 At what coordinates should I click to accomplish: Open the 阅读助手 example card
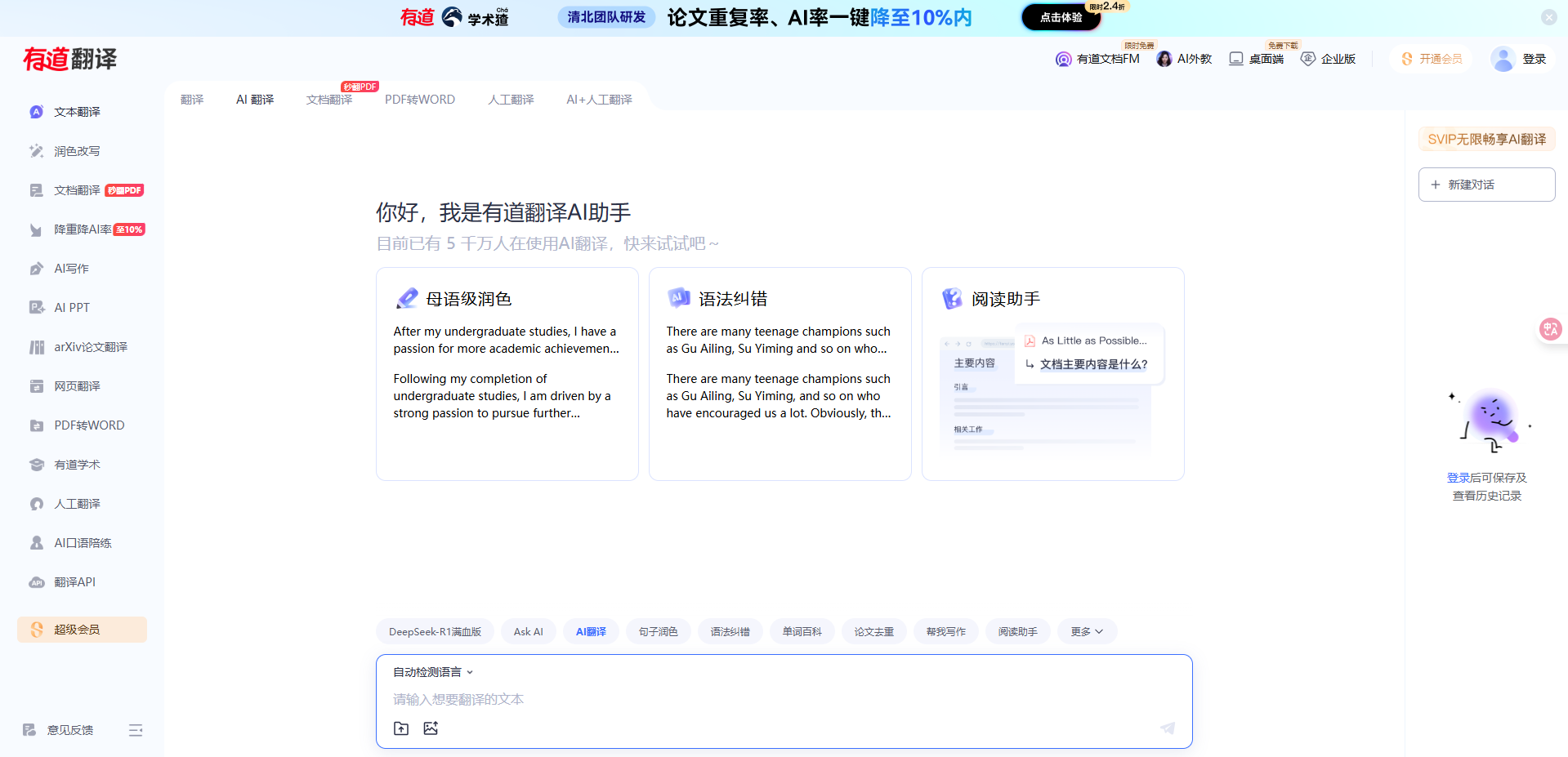pos(1053,374)
